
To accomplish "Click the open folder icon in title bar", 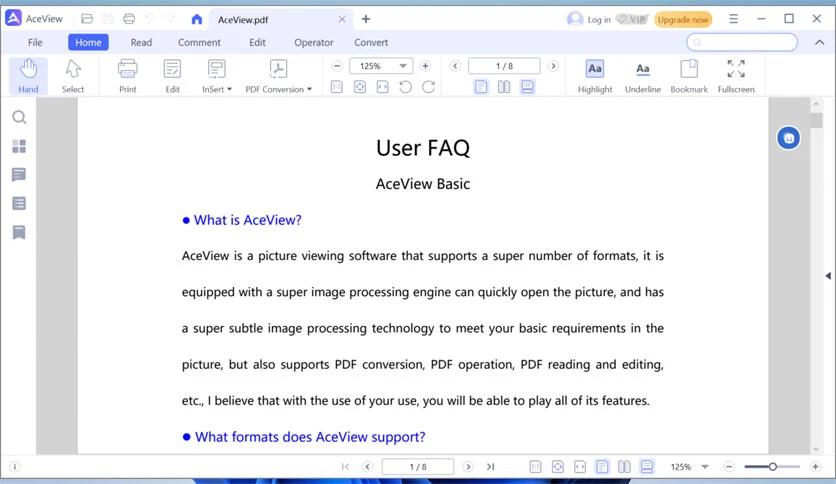I will pyautogui.click(x=87, y=19).
